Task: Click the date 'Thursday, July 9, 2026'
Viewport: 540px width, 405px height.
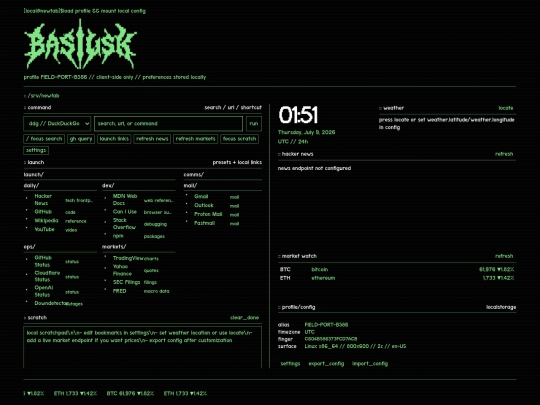Action: 307,132
